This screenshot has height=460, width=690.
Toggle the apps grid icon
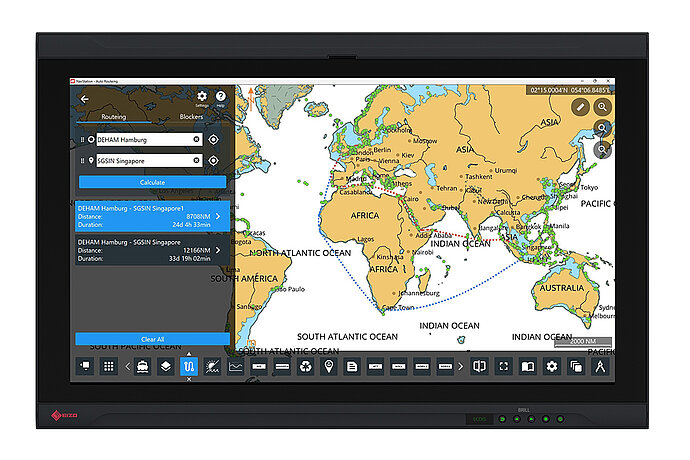(109, 366)
